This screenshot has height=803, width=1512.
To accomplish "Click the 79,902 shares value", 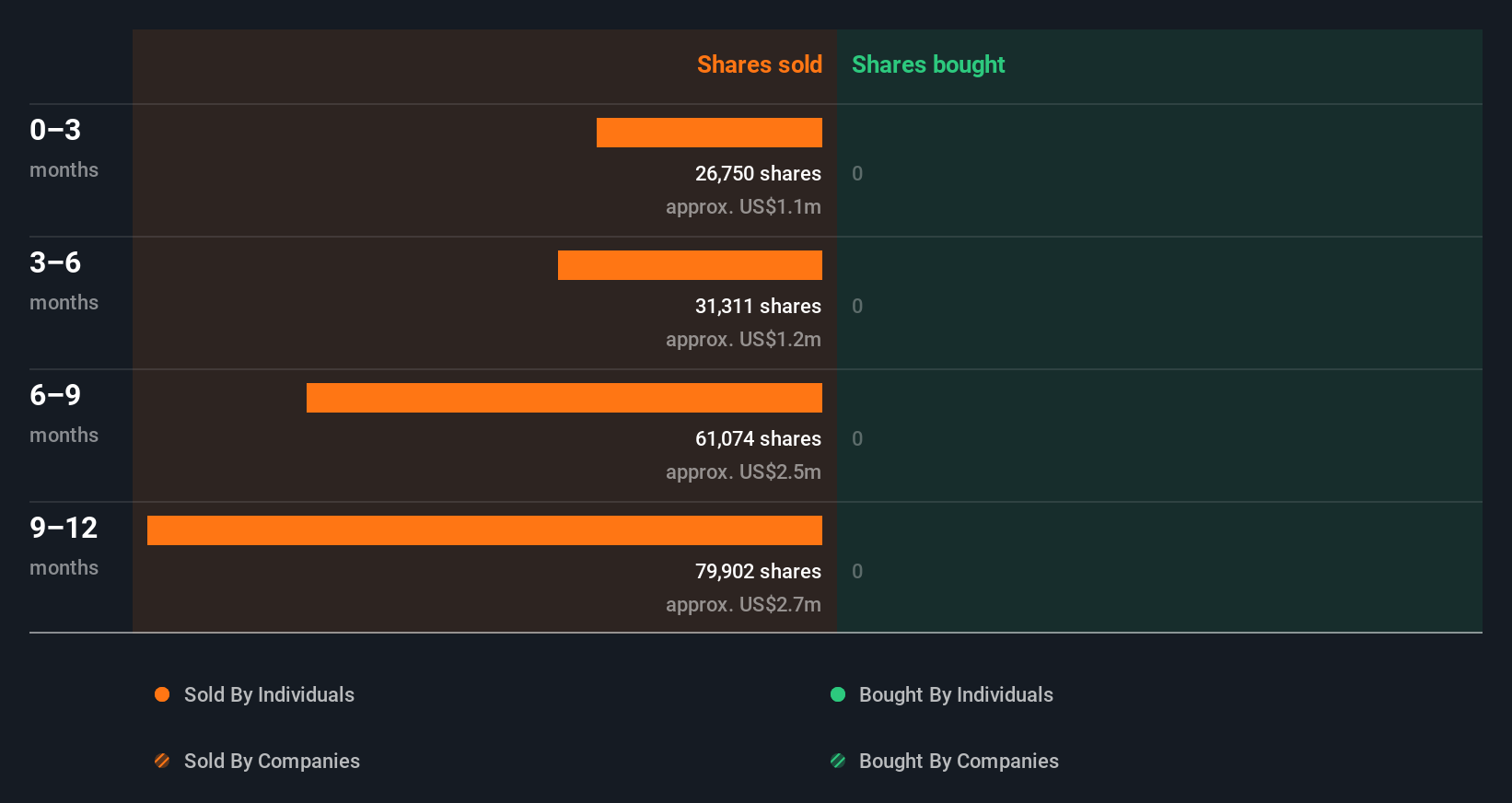I will (758, 571).
